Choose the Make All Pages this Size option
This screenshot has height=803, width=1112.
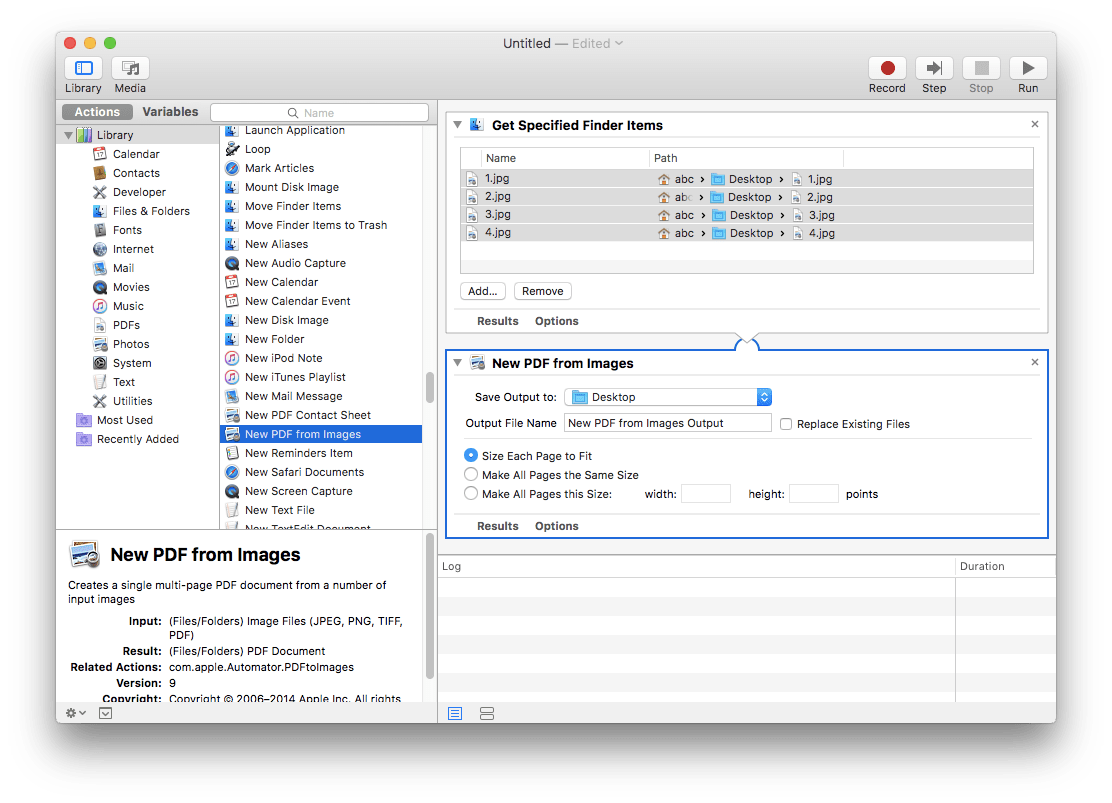[470, 492]
